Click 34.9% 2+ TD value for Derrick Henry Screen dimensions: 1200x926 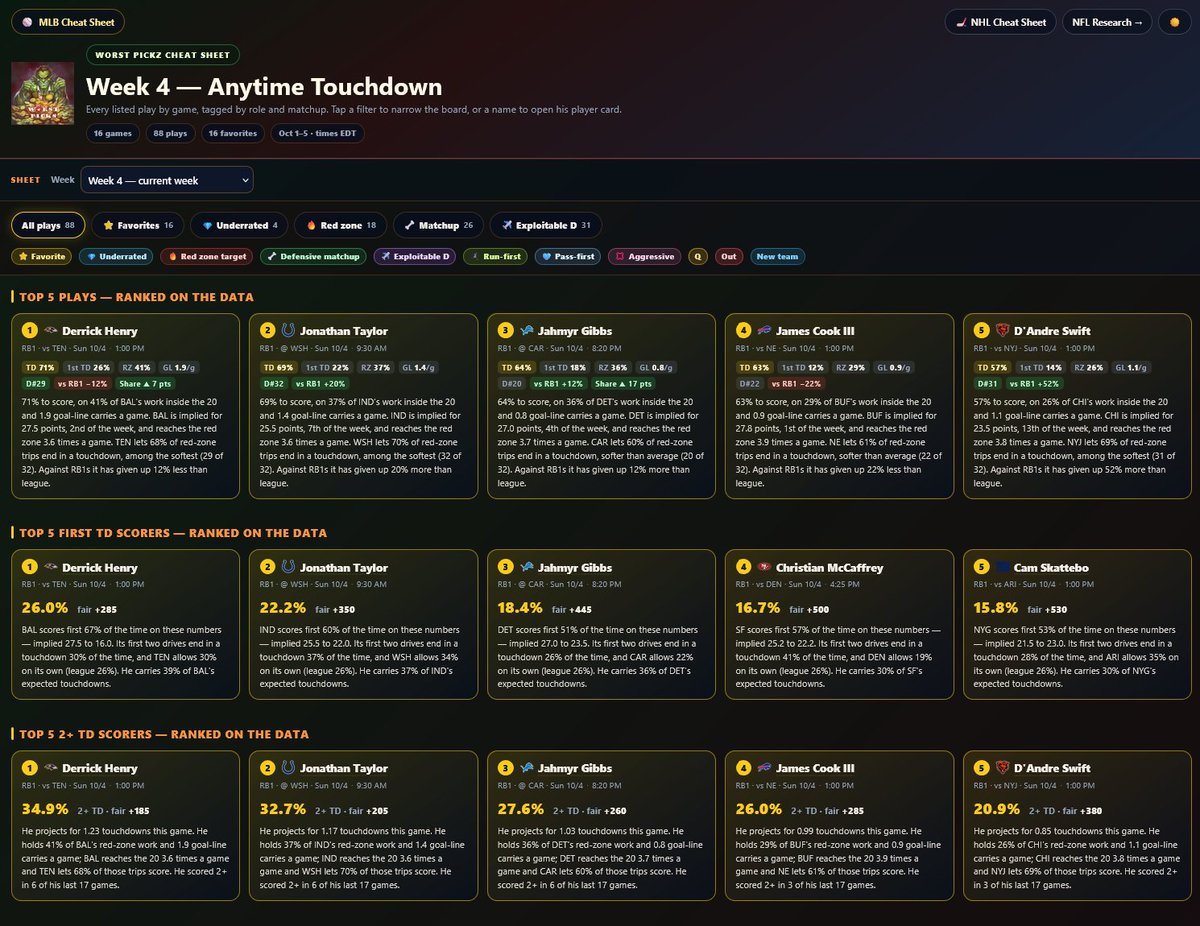(x=45, y=808)
